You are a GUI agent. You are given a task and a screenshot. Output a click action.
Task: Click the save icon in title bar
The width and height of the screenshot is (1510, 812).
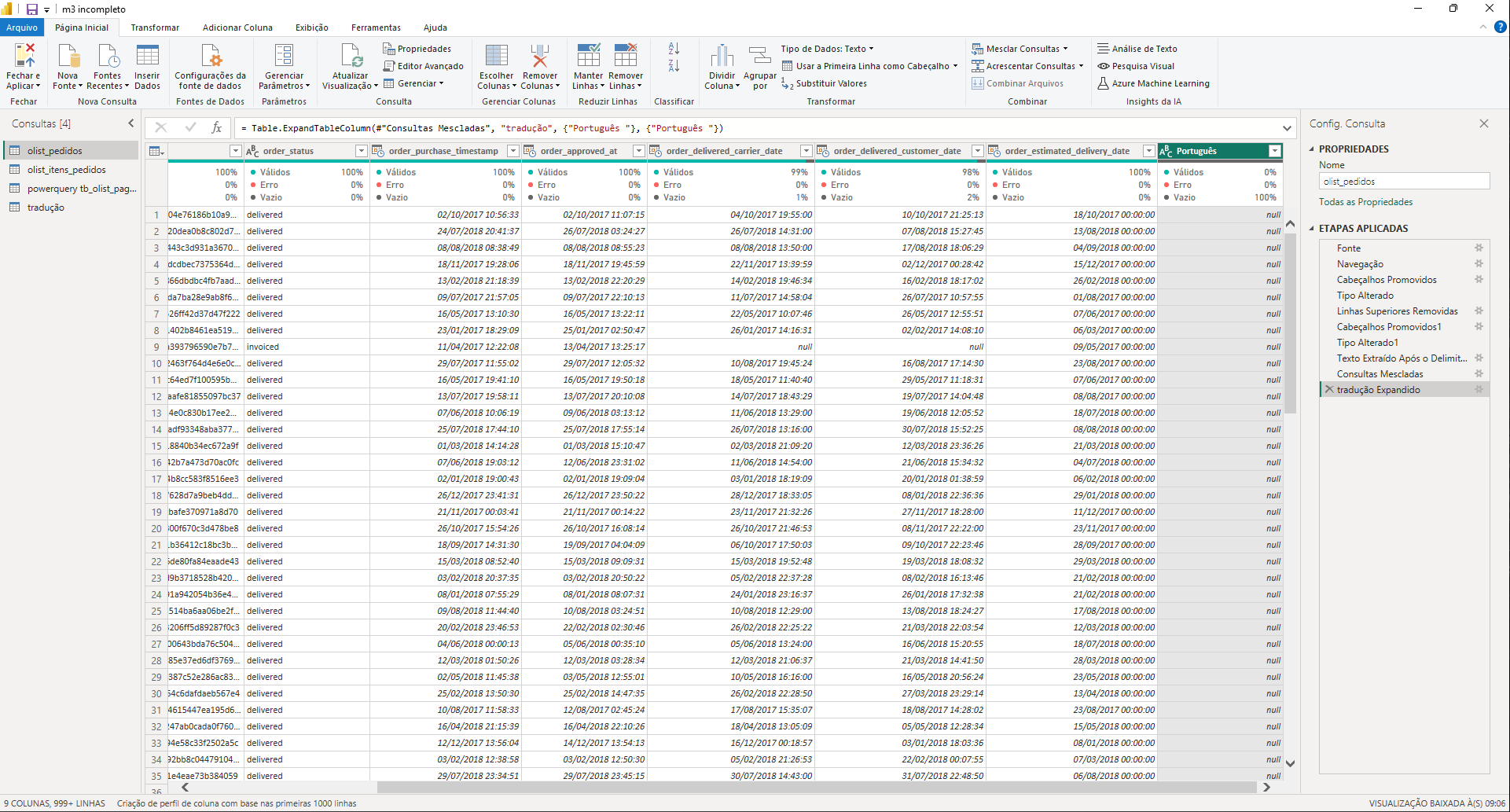[x=32, y=9]
